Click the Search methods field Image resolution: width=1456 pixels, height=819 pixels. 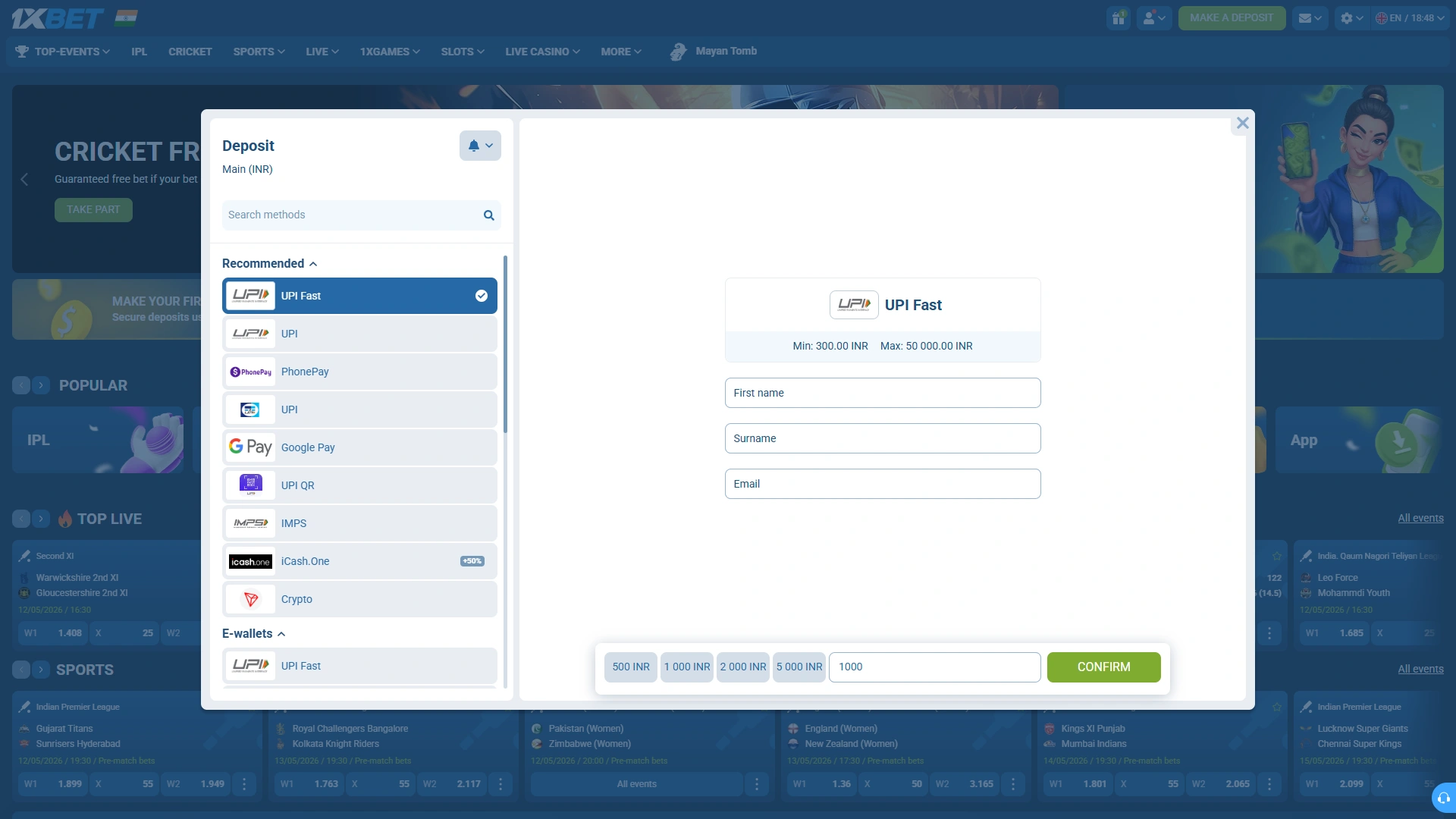[361, 215]
